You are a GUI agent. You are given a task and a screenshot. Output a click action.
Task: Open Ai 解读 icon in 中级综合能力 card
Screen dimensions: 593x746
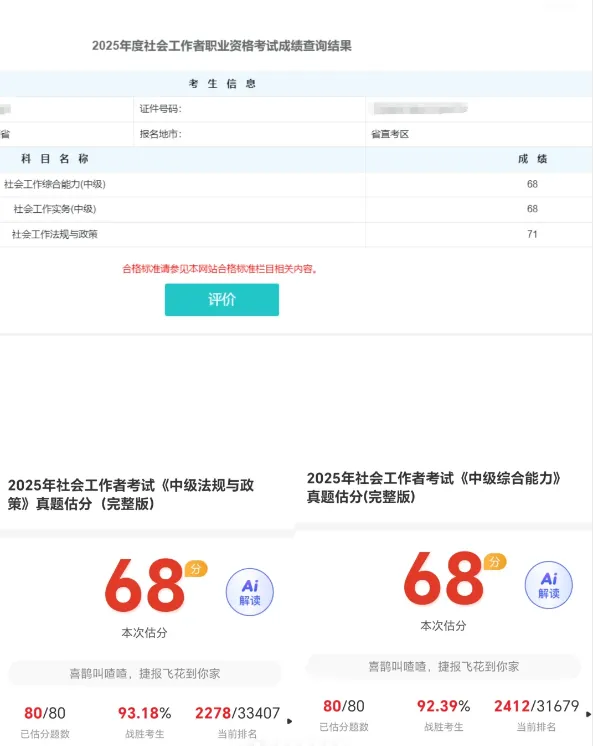[x=549, y=585]
